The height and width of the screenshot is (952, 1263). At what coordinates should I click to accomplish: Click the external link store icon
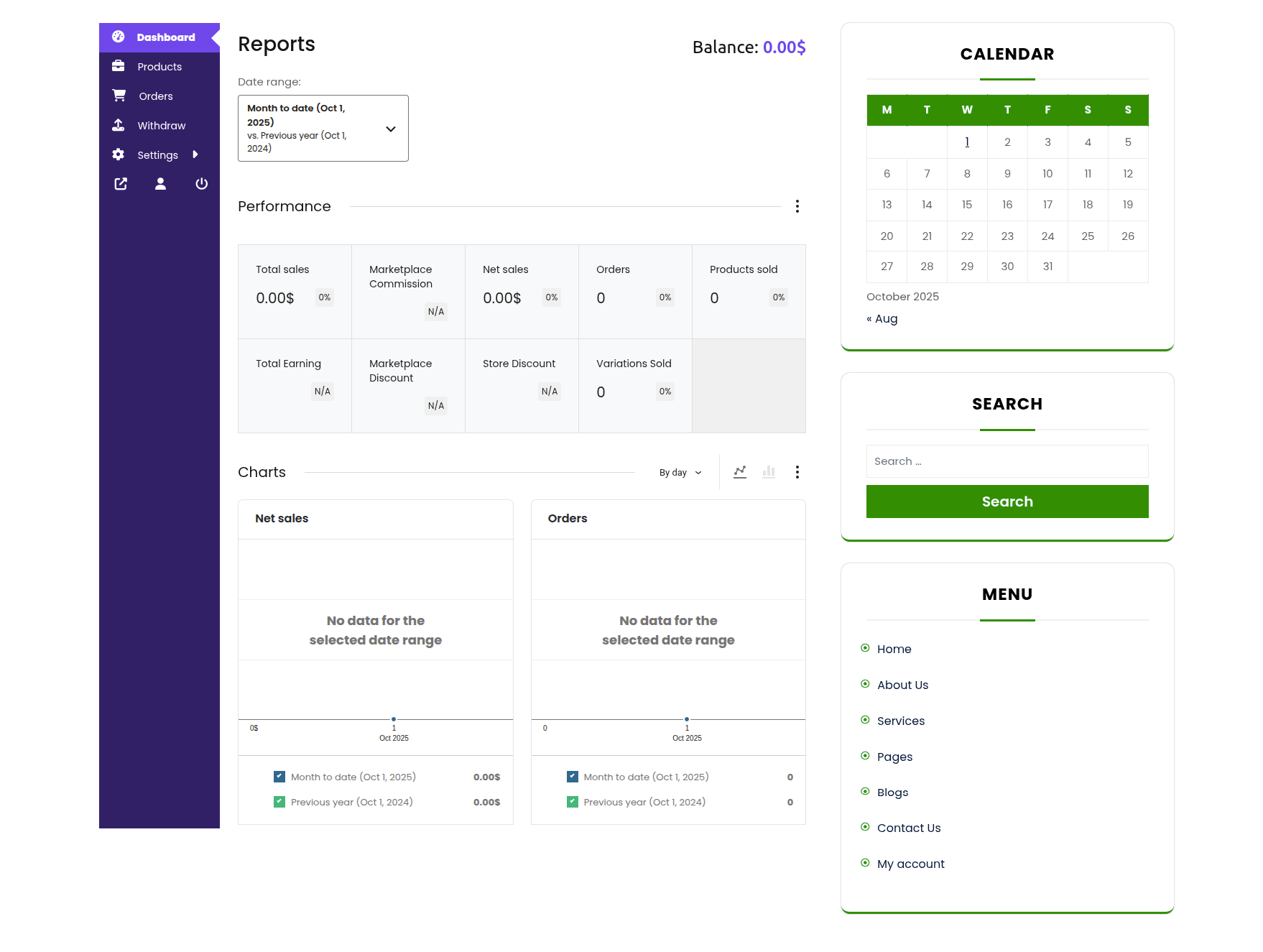click(x=121, y=184)
